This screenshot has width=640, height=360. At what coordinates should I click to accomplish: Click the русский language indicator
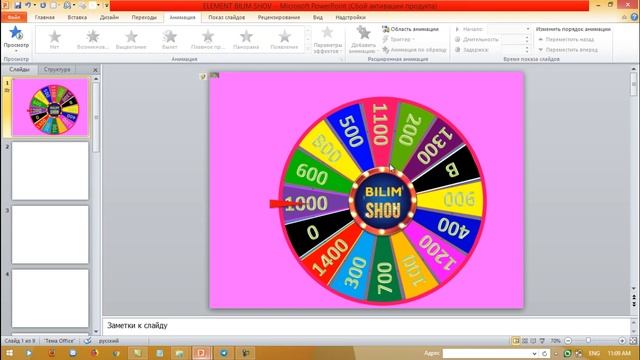(109, 341)
